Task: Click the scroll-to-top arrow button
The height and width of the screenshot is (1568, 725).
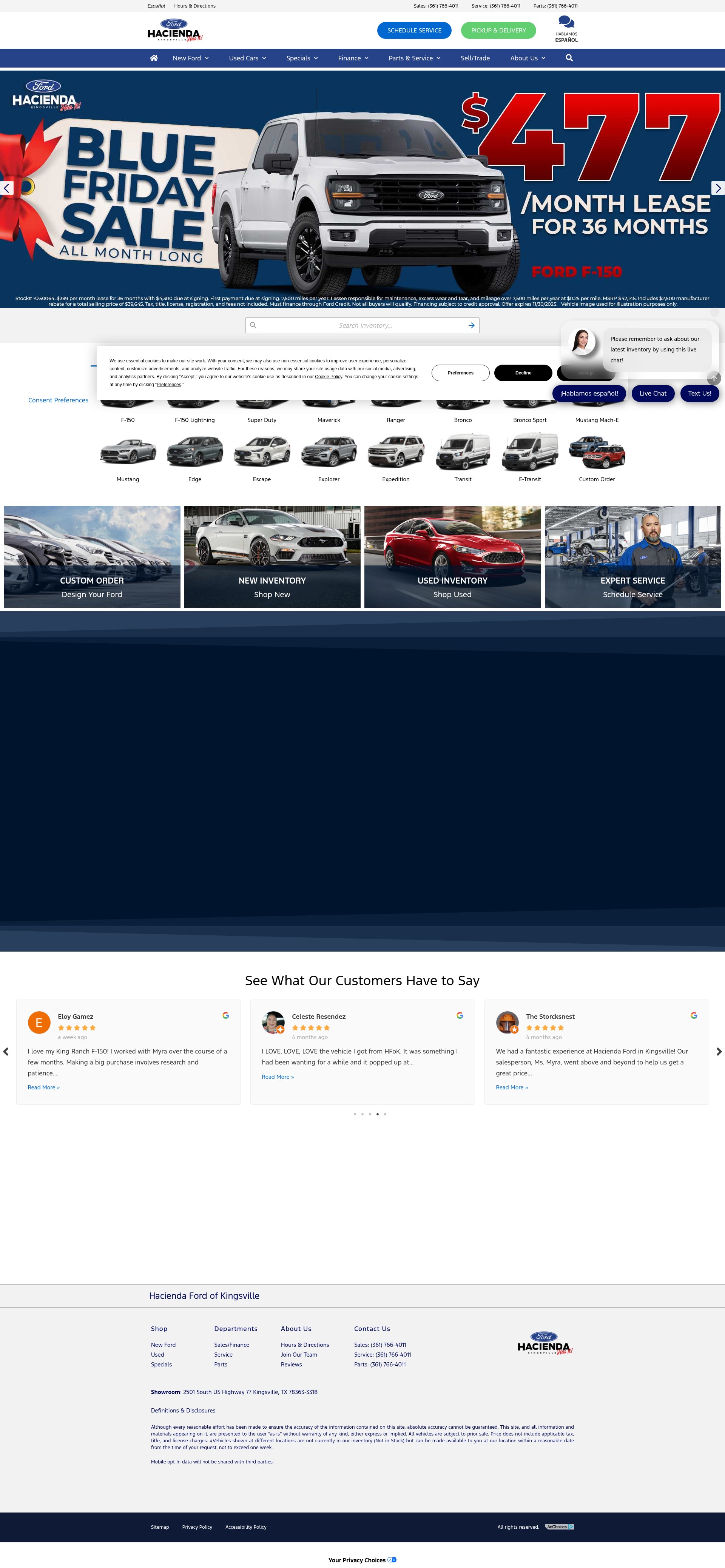Action: [x=714, y=378]
